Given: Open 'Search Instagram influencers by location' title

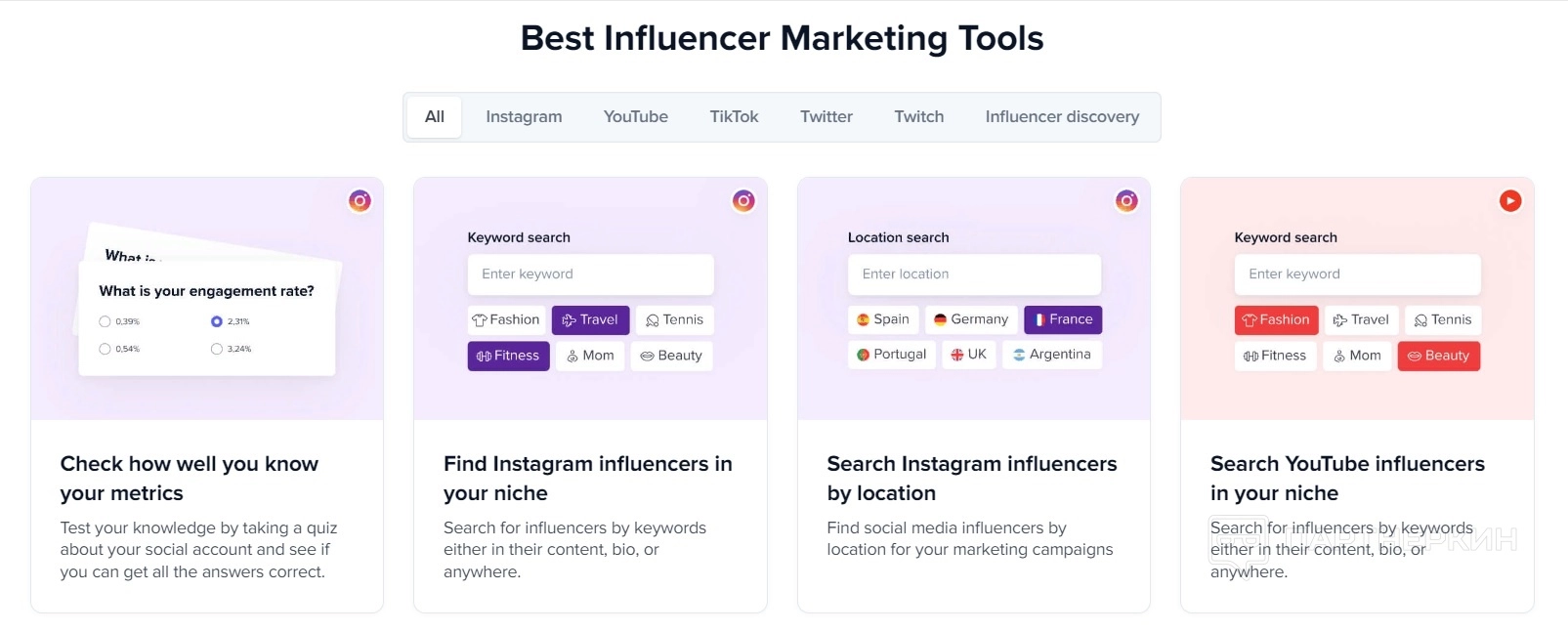Looking at the screenshot, I should 971,478.
